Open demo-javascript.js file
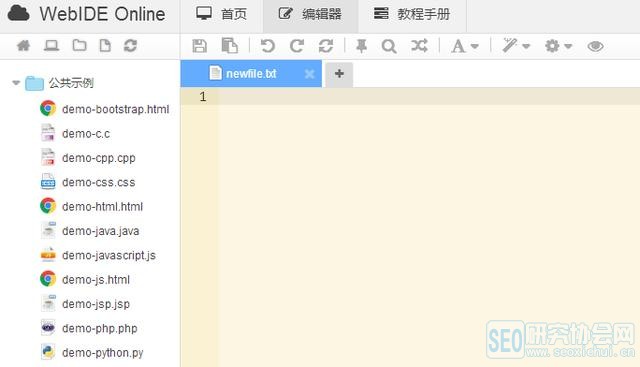Screen dimensions: 640x367 [98, 255]
